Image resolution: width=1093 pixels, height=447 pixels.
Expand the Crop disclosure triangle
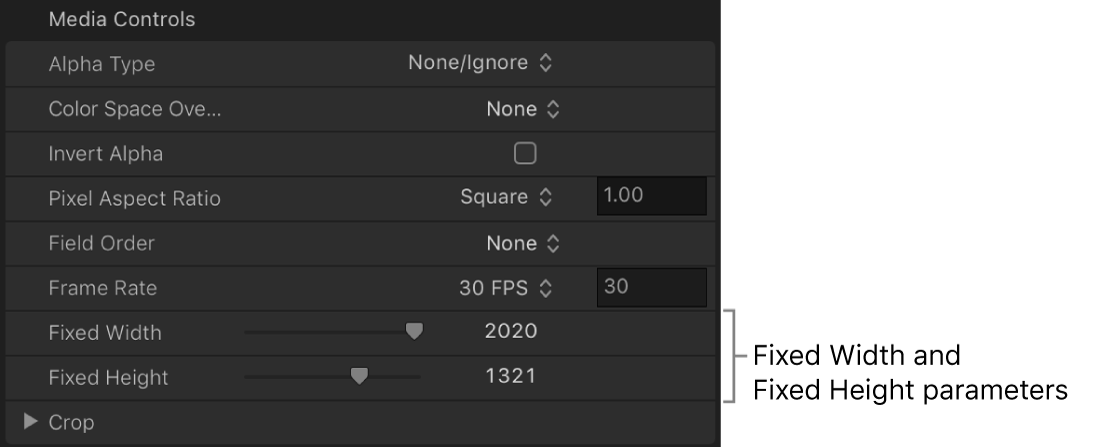(x=30, y=422)
